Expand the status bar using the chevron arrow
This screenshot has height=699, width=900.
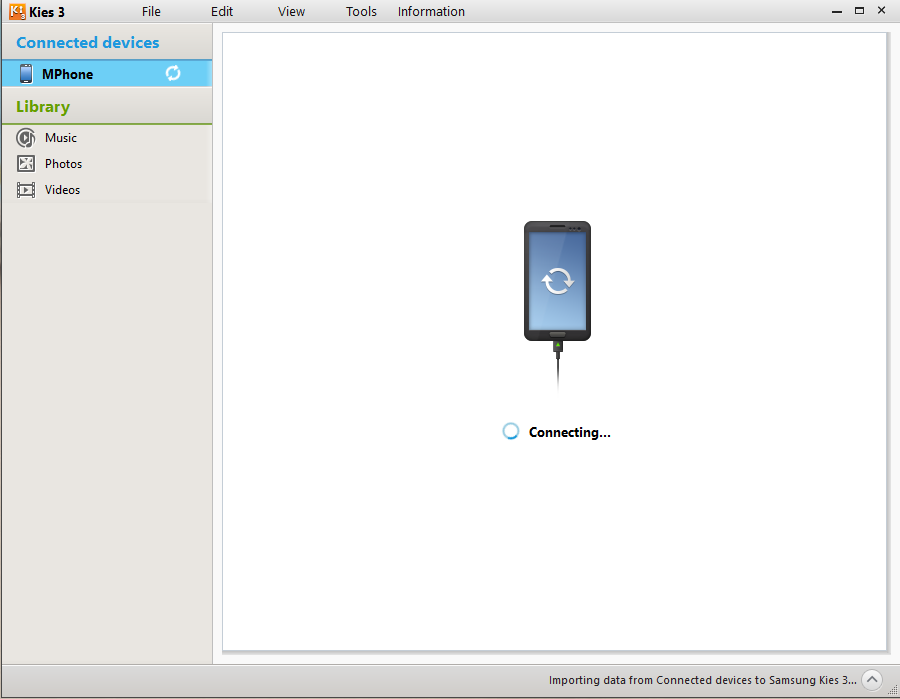874,679
